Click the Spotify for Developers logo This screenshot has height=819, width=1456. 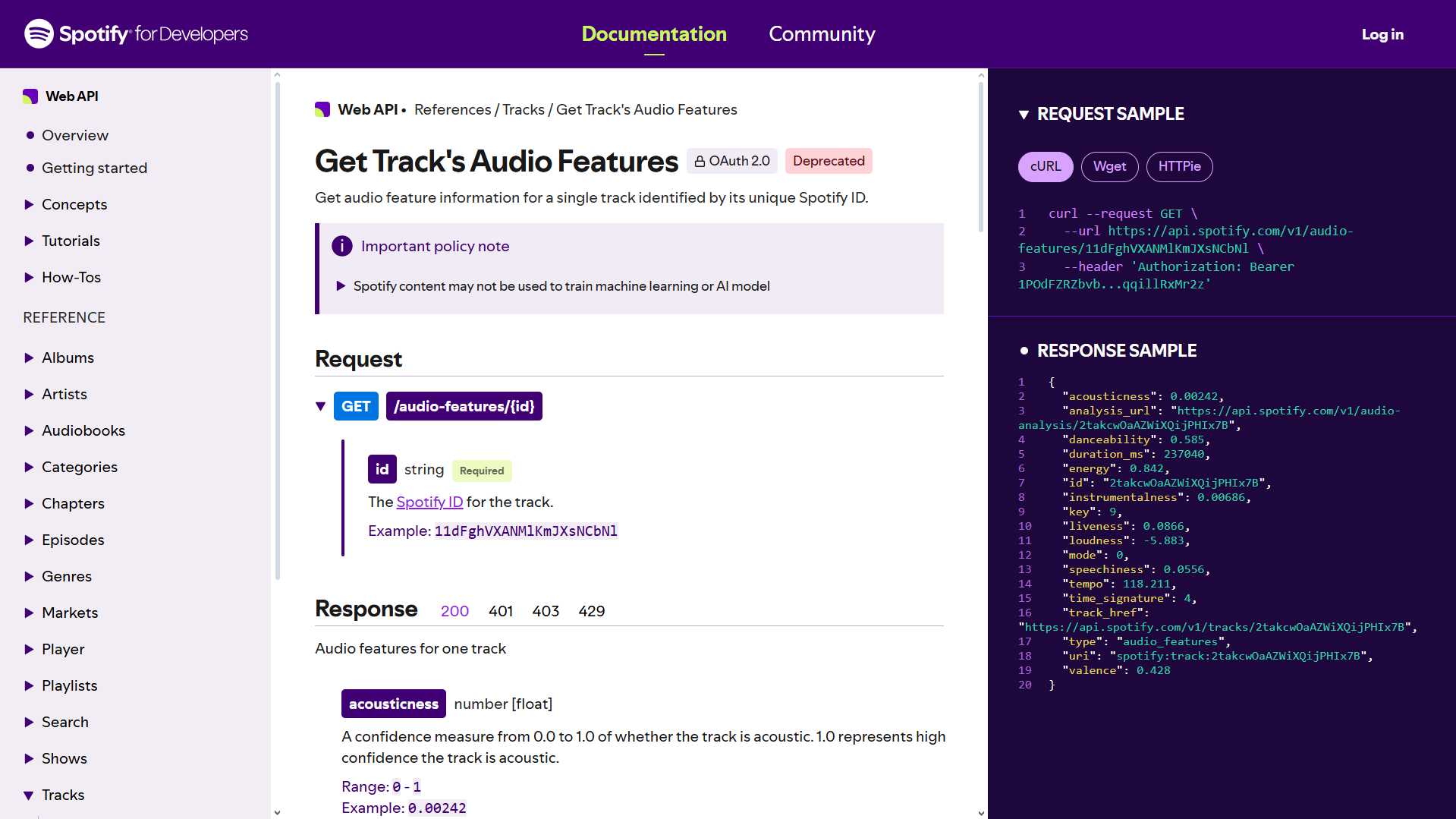tap(136, 34)
